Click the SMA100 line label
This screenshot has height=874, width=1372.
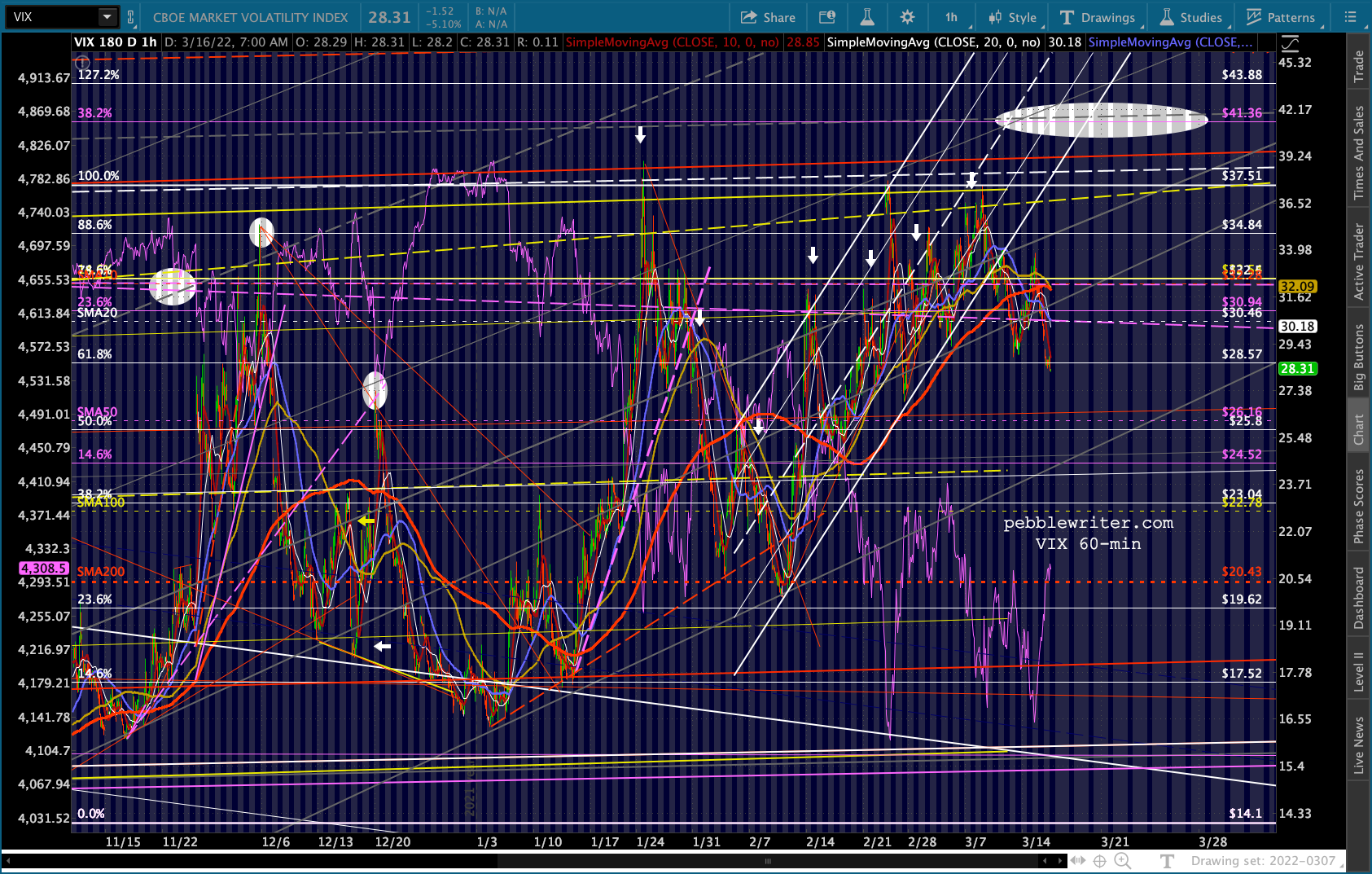tap(101, 503)
